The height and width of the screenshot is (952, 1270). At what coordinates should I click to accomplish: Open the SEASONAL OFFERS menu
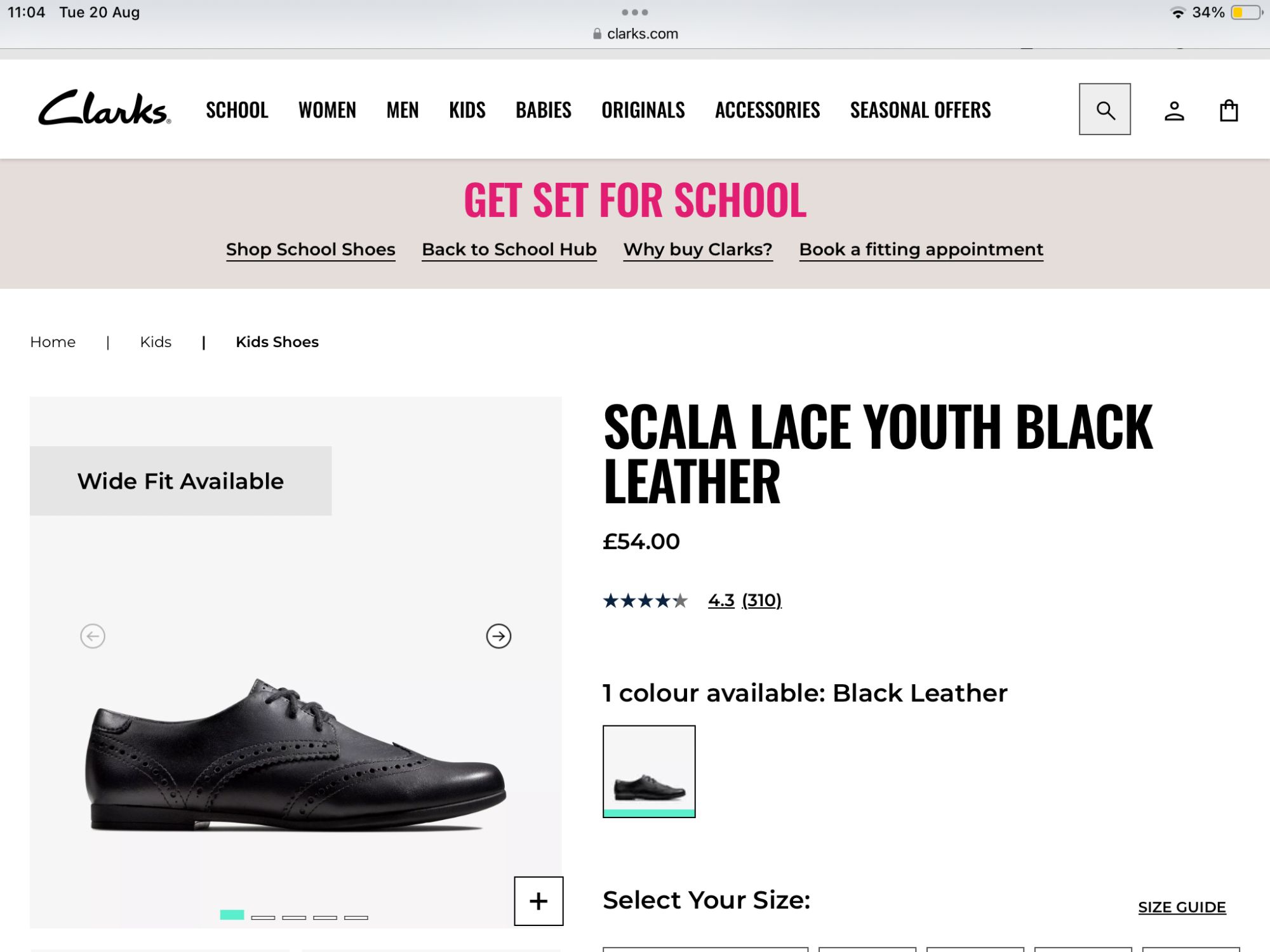[920, 110]
